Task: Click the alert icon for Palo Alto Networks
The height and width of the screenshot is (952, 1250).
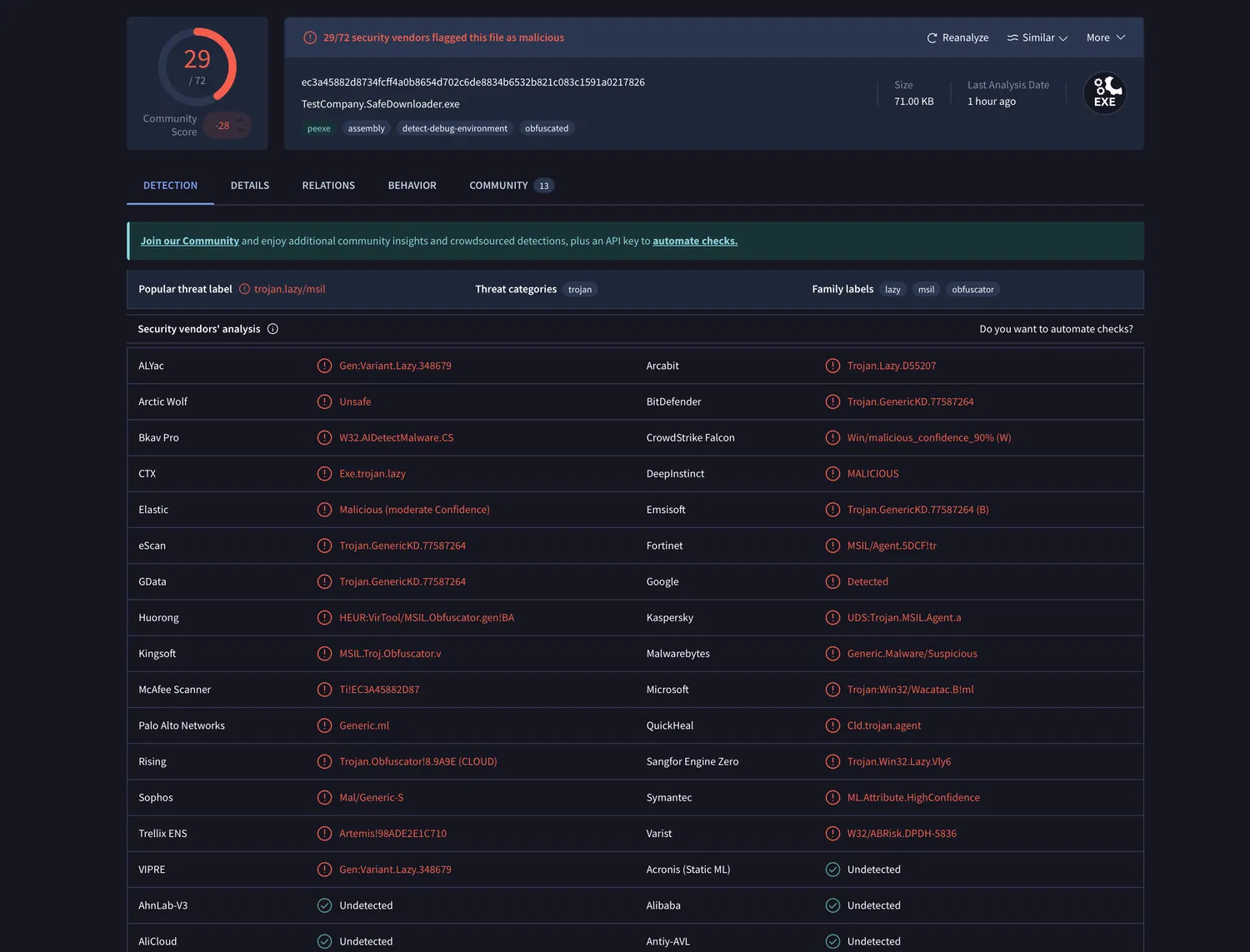Action: coord(325,725)
